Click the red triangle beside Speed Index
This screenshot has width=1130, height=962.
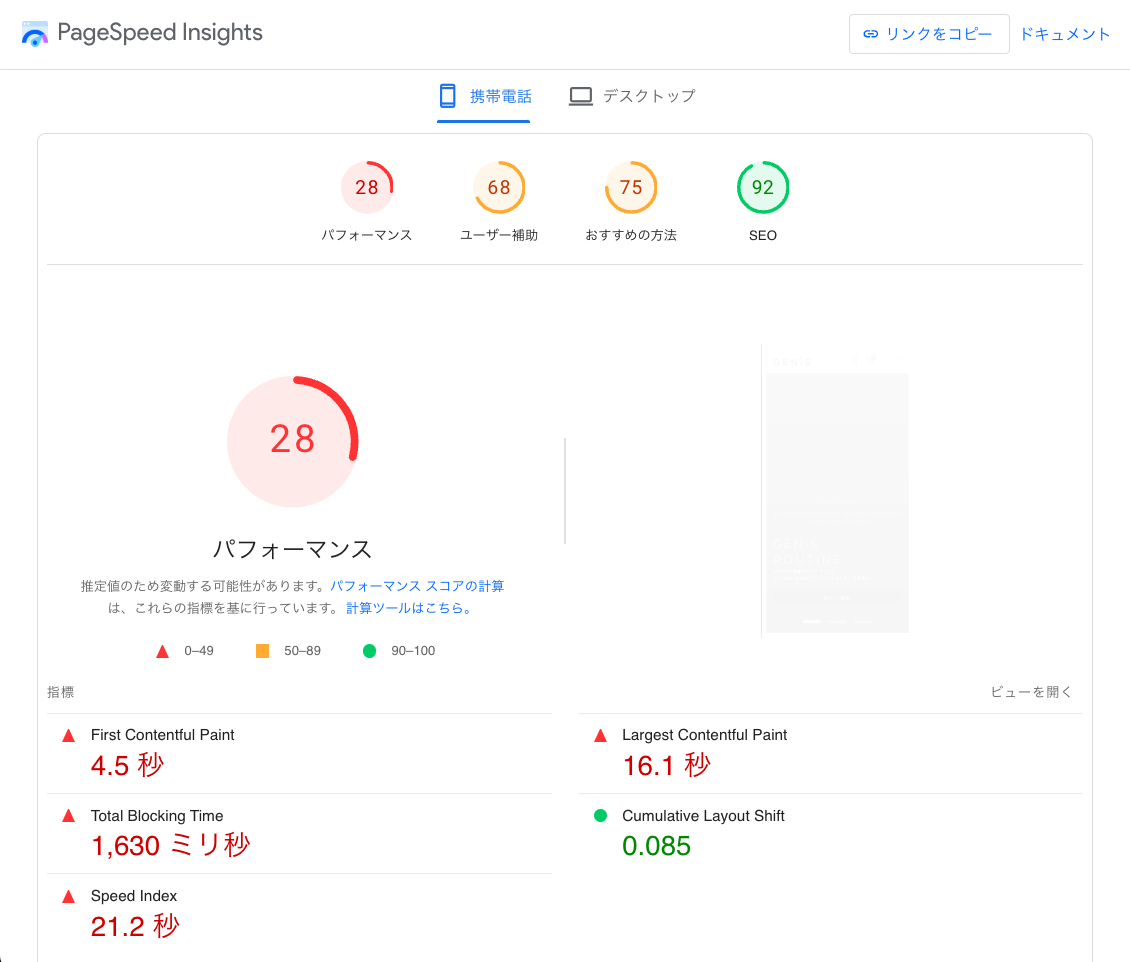(x=68, y=896)
